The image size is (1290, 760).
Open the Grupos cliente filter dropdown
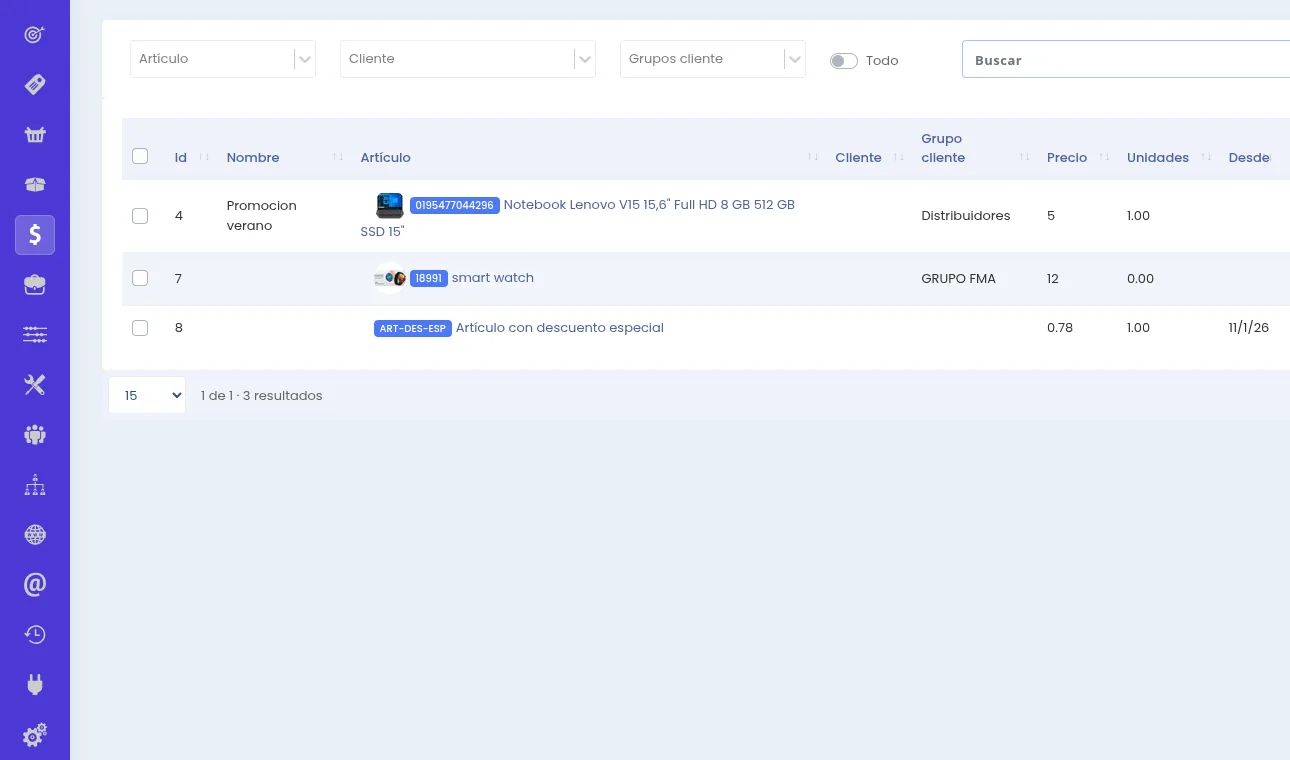tap(713, 59)
